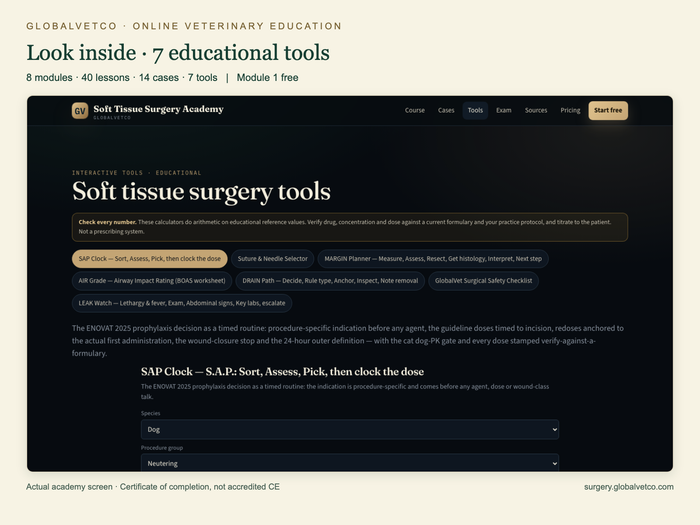This screenshot has width=700, height=525.
Task: Click the GLOBALVETCO online veterinary education header
Action: coord(184,26)
